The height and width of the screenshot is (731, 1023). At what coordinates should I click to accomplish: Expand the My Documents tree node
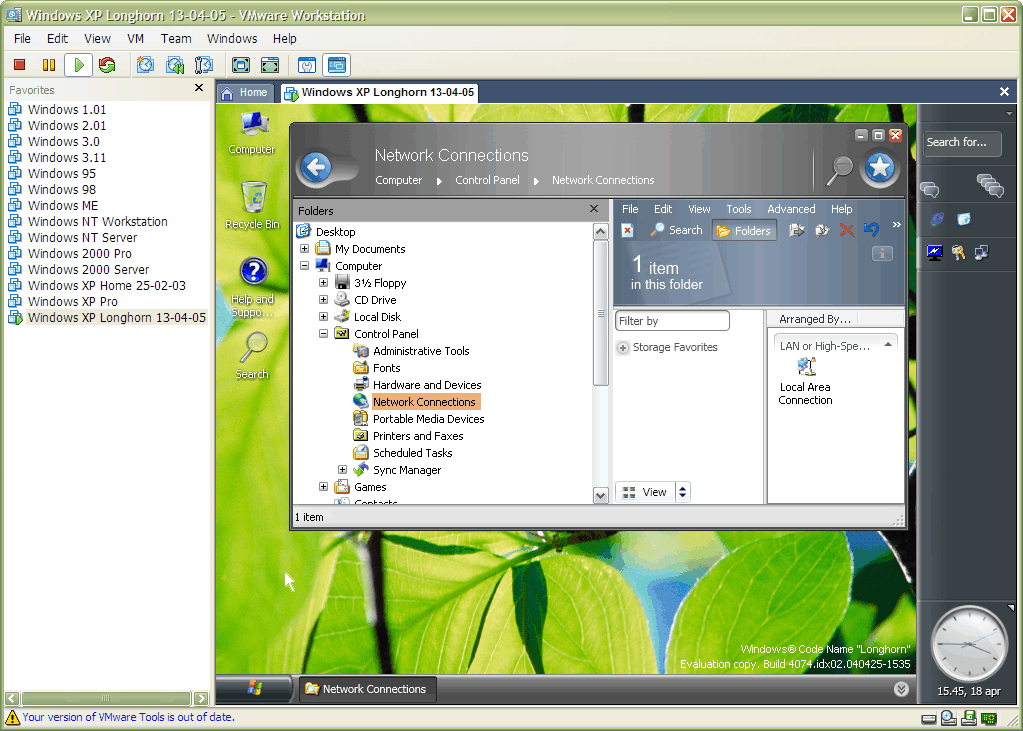pyautogui.click(x=305, y=249)
